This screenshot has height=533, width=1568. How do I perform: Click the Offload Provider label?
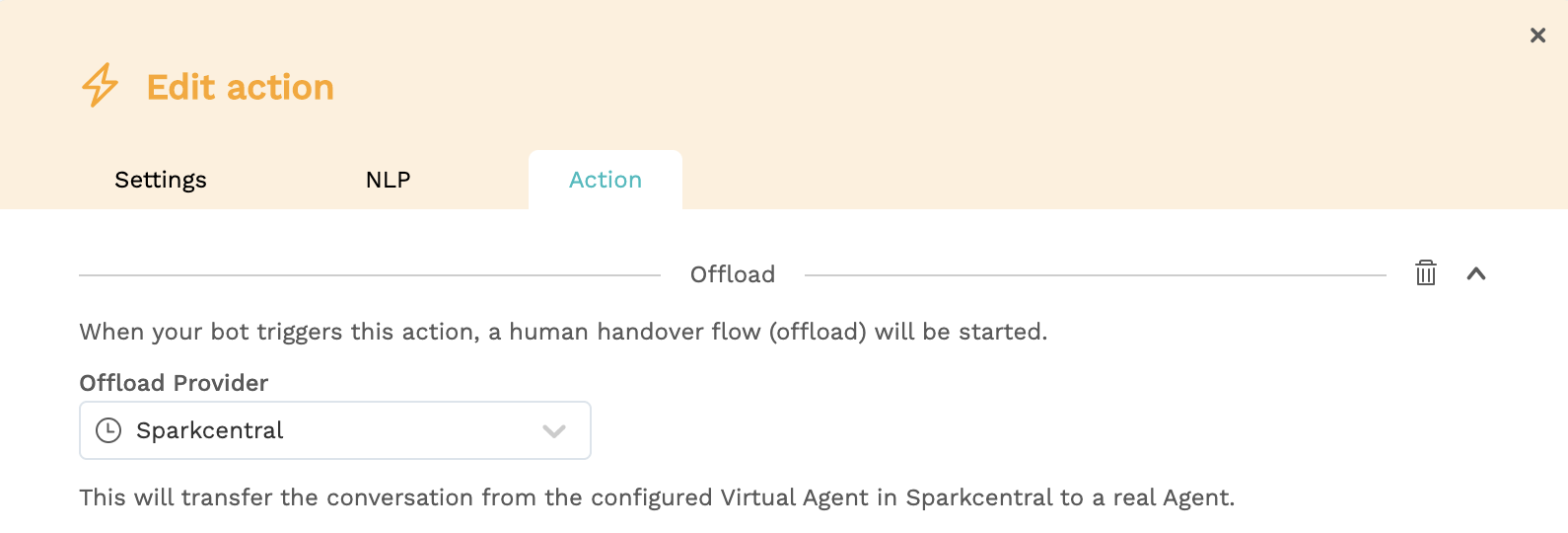[174, 383]
